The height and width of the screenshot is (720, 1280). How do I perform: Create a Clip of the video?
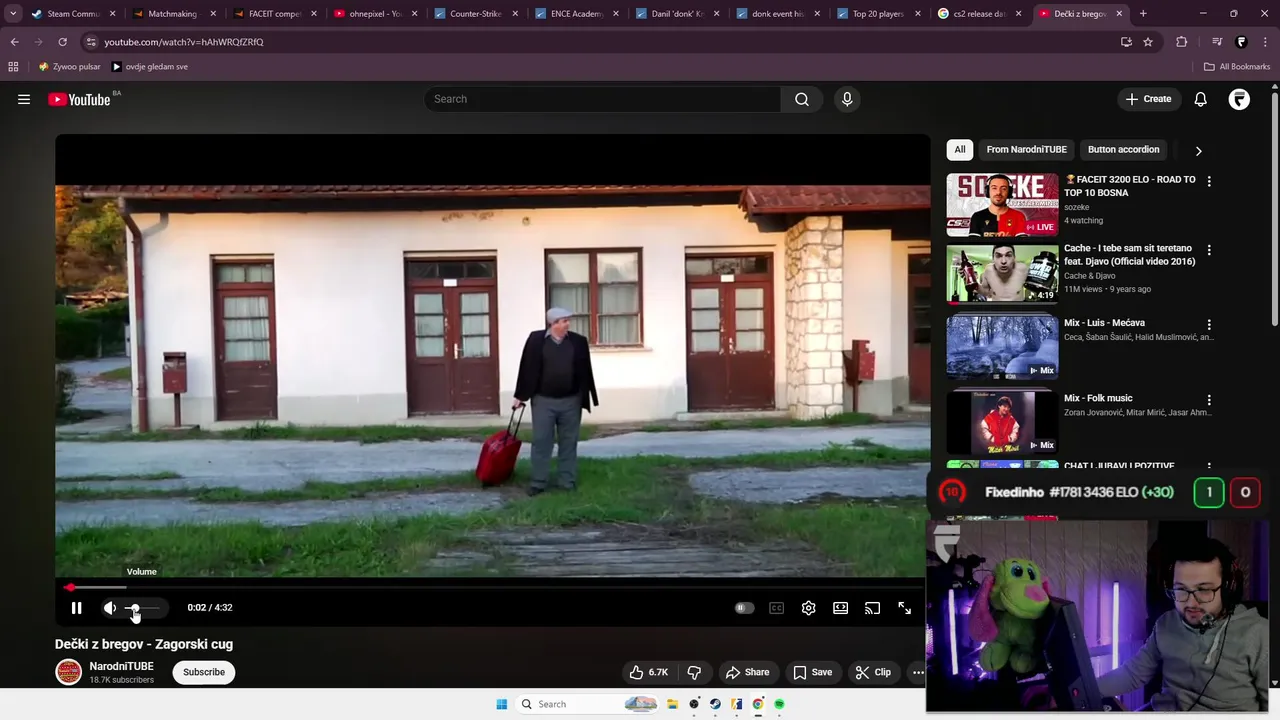click(x=873, y=672)
